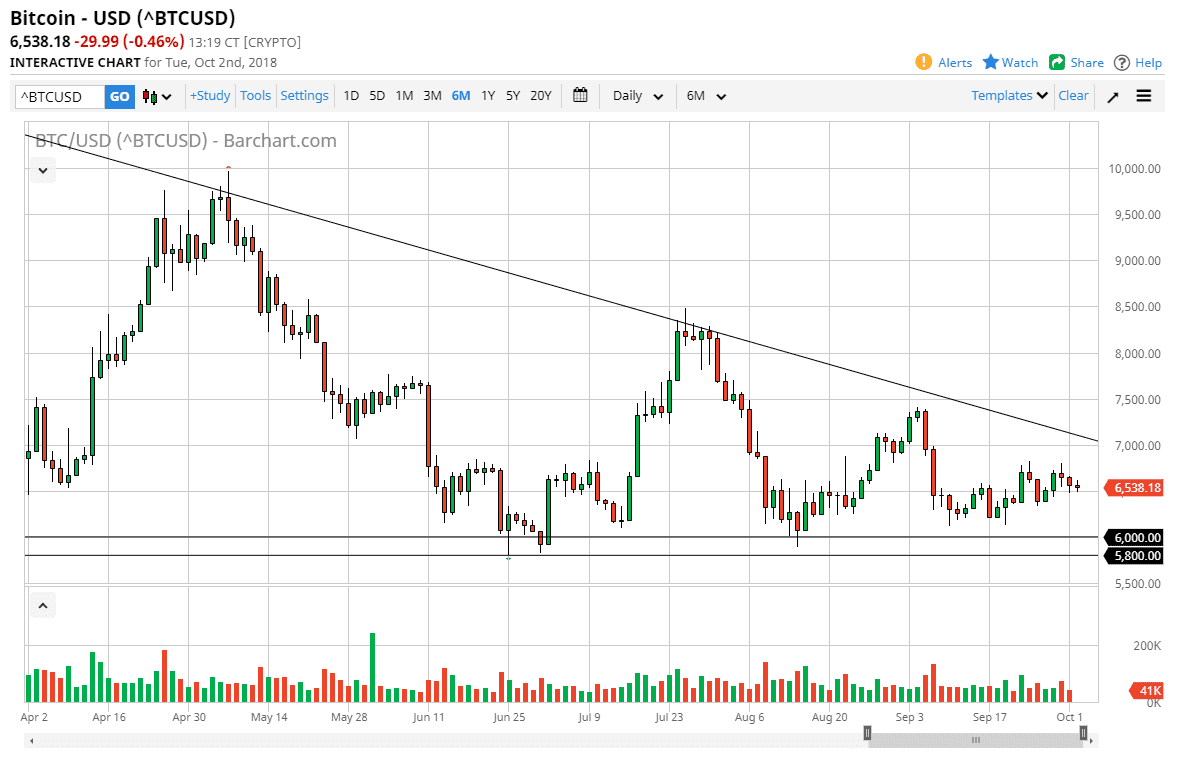
Task: Switch to the 3M time range
Action: [432, 96]
